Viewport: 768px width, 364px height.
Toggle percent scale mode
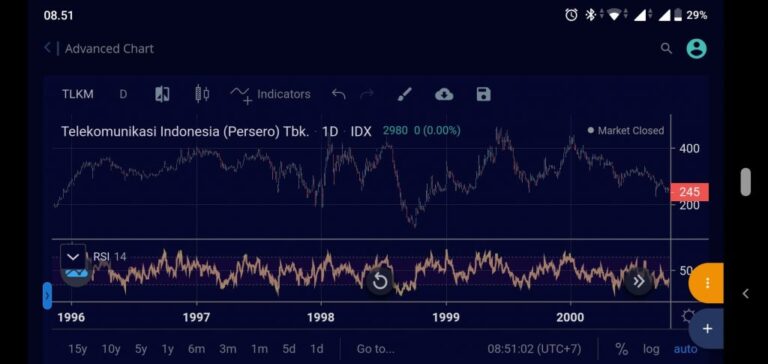(622, 349)
